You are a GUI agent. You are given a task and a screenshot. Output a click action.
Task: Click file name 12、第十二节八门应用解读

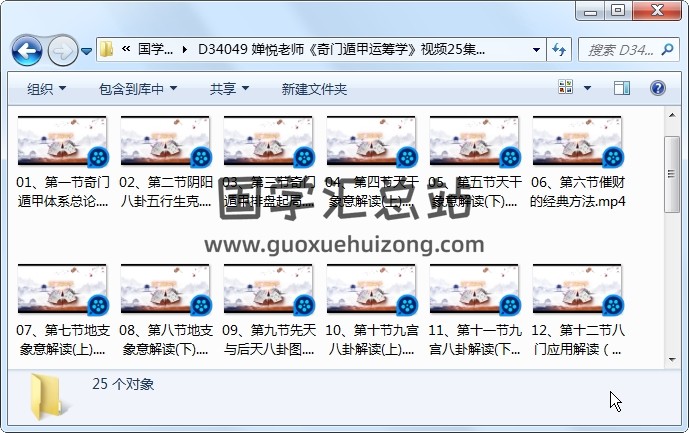click(577, 339)
